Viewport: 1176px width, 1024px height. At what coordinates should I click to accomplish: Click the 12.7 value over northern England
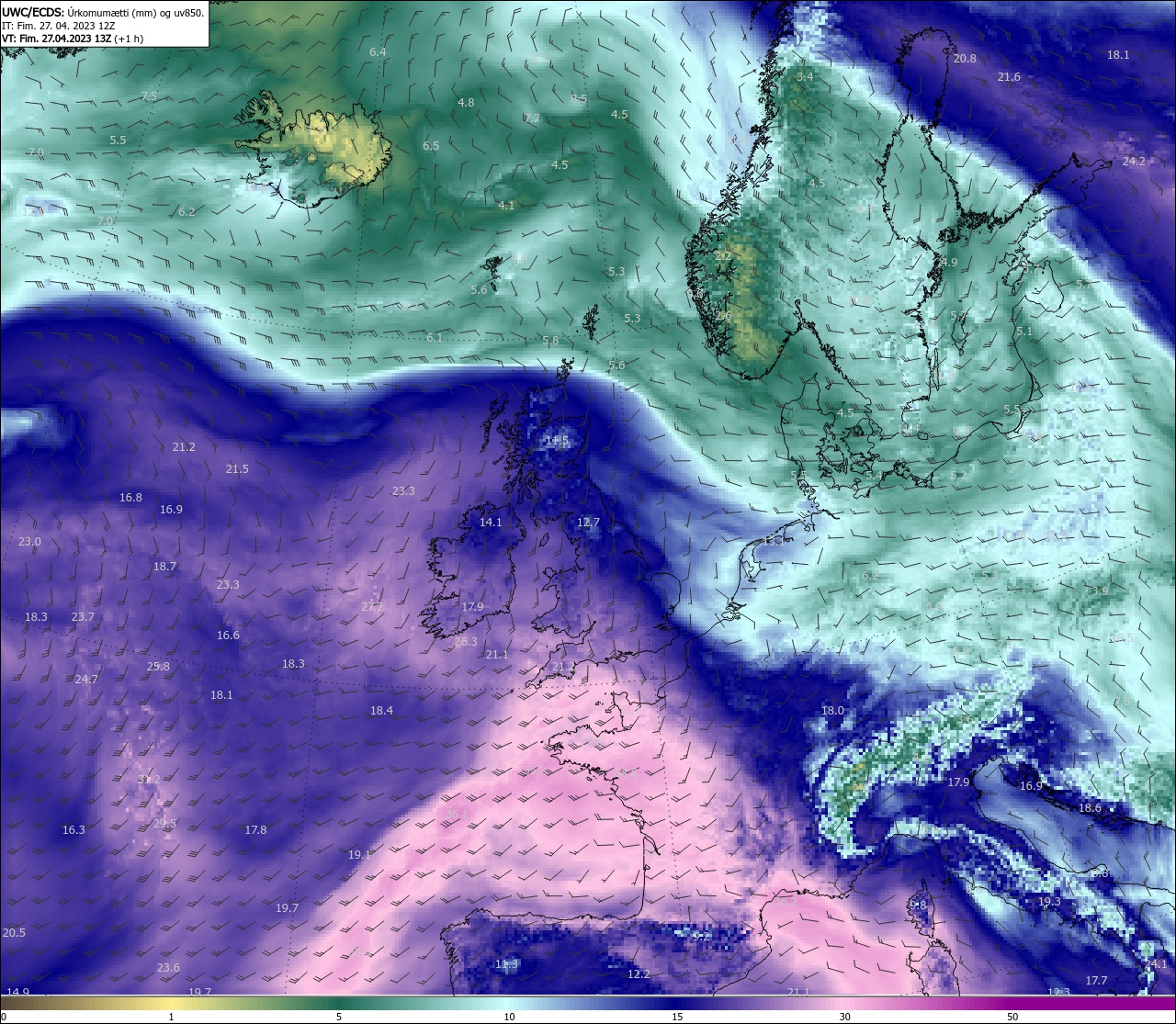[588, 523]
